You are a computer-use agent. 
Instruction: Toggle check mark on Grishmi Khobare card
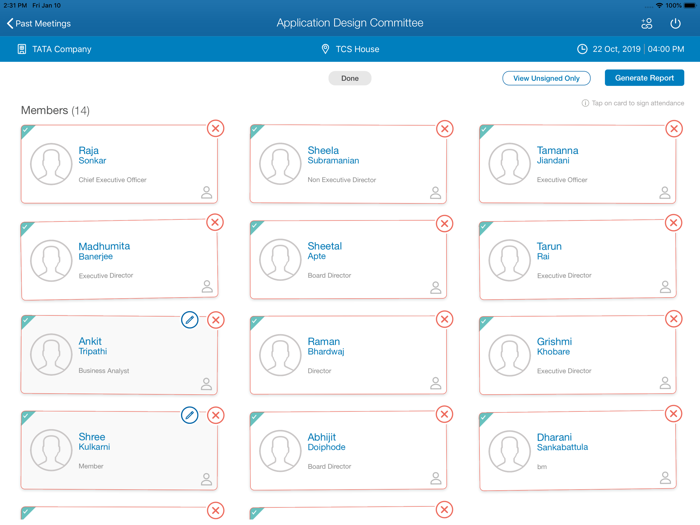[485, 322]
